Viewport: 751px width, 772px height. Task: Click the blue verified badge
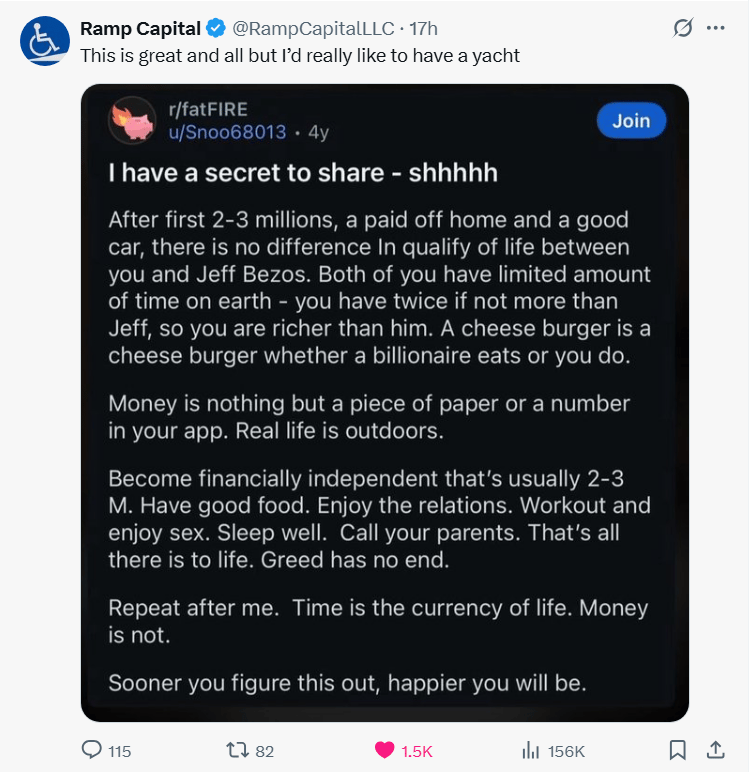tap(216, 29)
